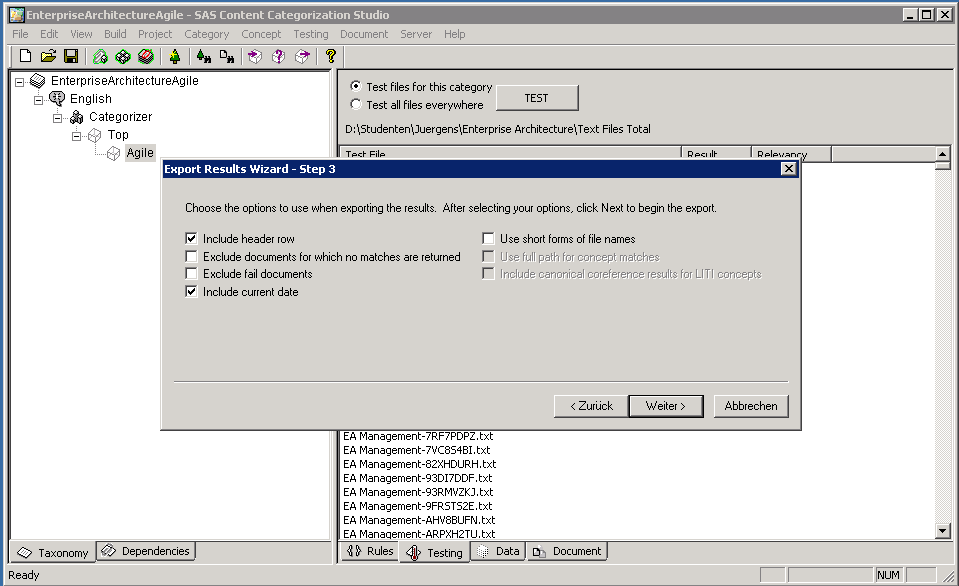Collapse the English tree node
959x586 pixels.
click(39, 100)
